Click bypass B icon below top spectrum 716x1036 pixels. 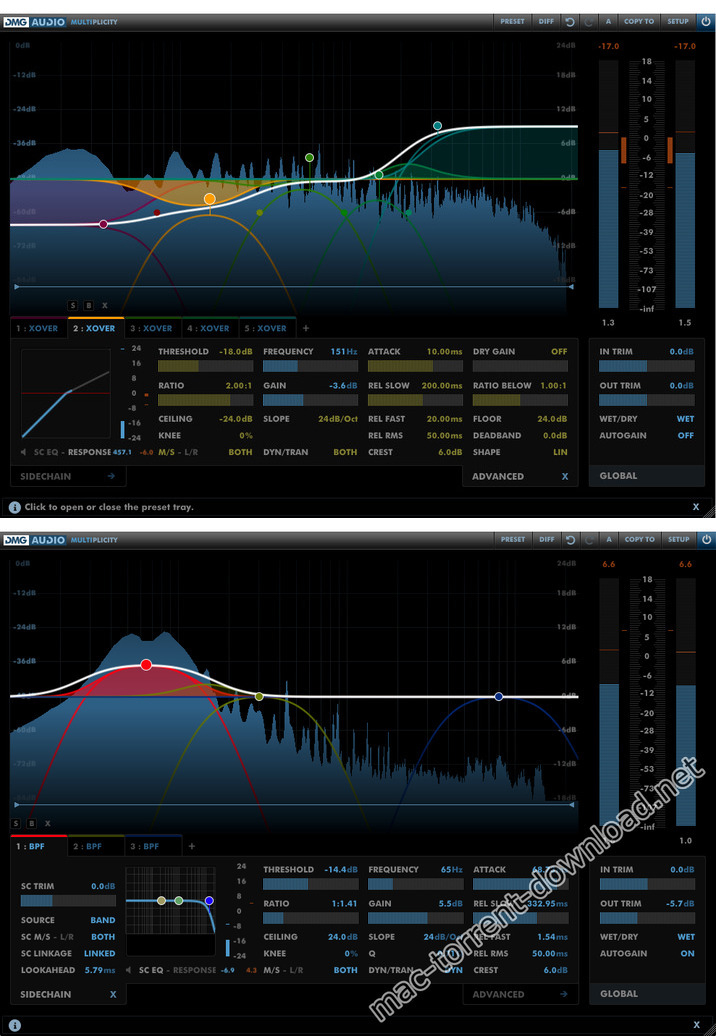pos(89,305)
